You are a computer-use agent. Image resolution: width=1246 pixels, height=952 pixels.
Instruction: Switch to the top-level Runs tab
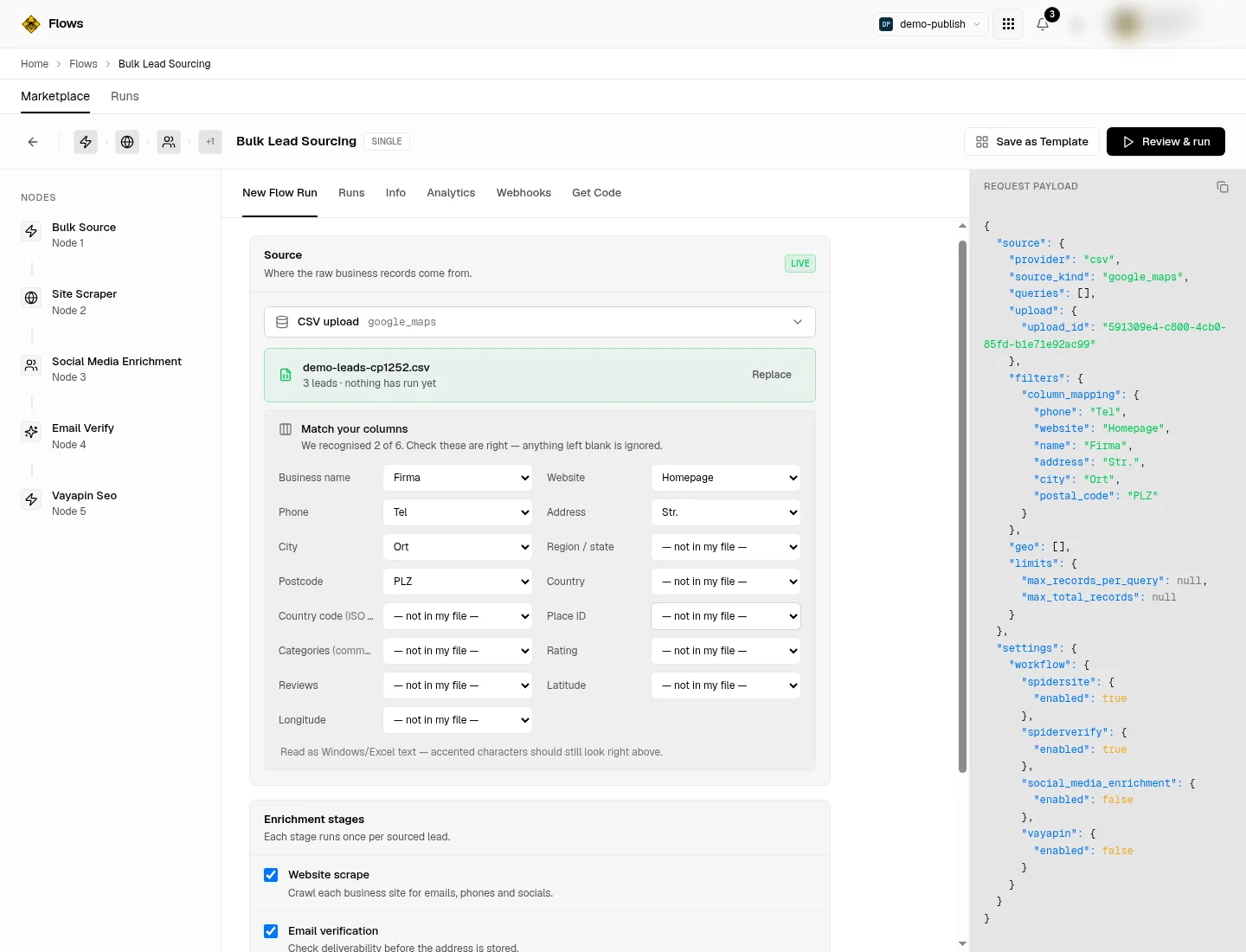[x=125, y=96]
